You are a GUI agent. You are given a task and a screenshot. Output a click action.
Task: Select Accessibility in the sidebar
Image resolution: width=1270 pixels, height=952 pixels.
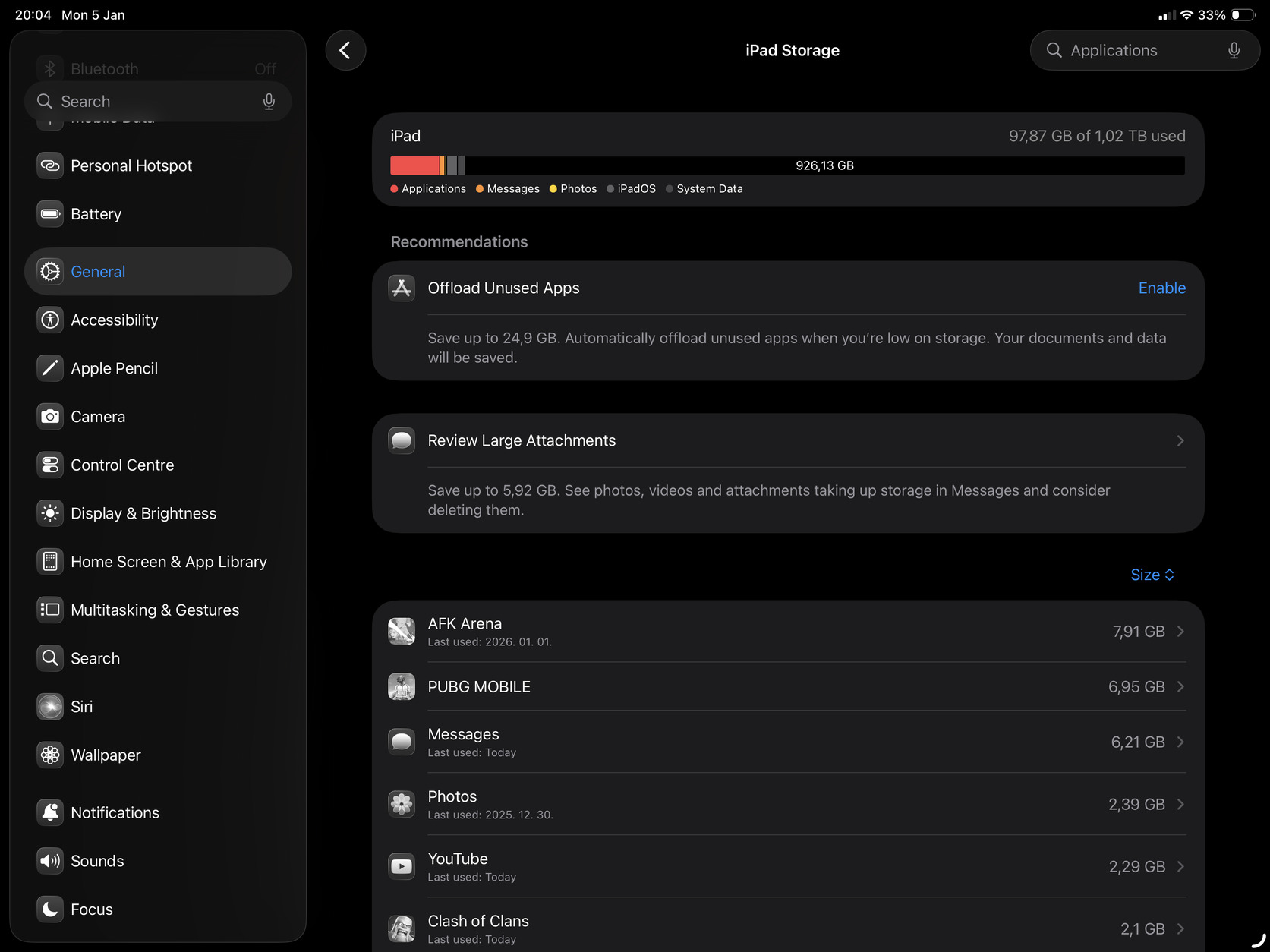tap(114, 320)
